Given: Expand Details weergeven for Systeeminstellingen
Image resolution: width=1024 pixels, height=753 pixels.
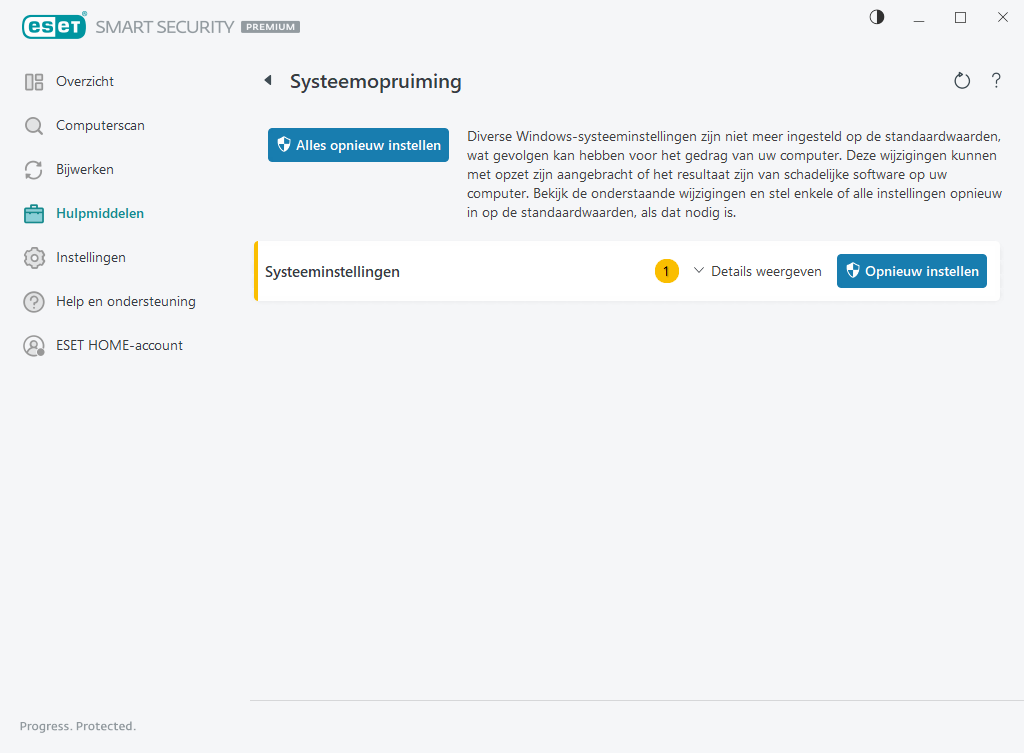Looking at the screenshot, I should tap(766, 270).
